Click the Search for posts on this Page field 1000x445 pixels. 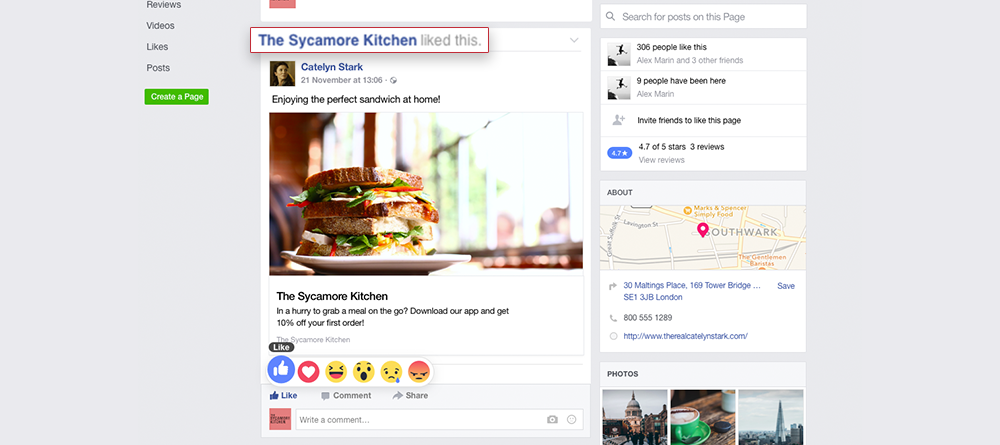pos(703,17)
